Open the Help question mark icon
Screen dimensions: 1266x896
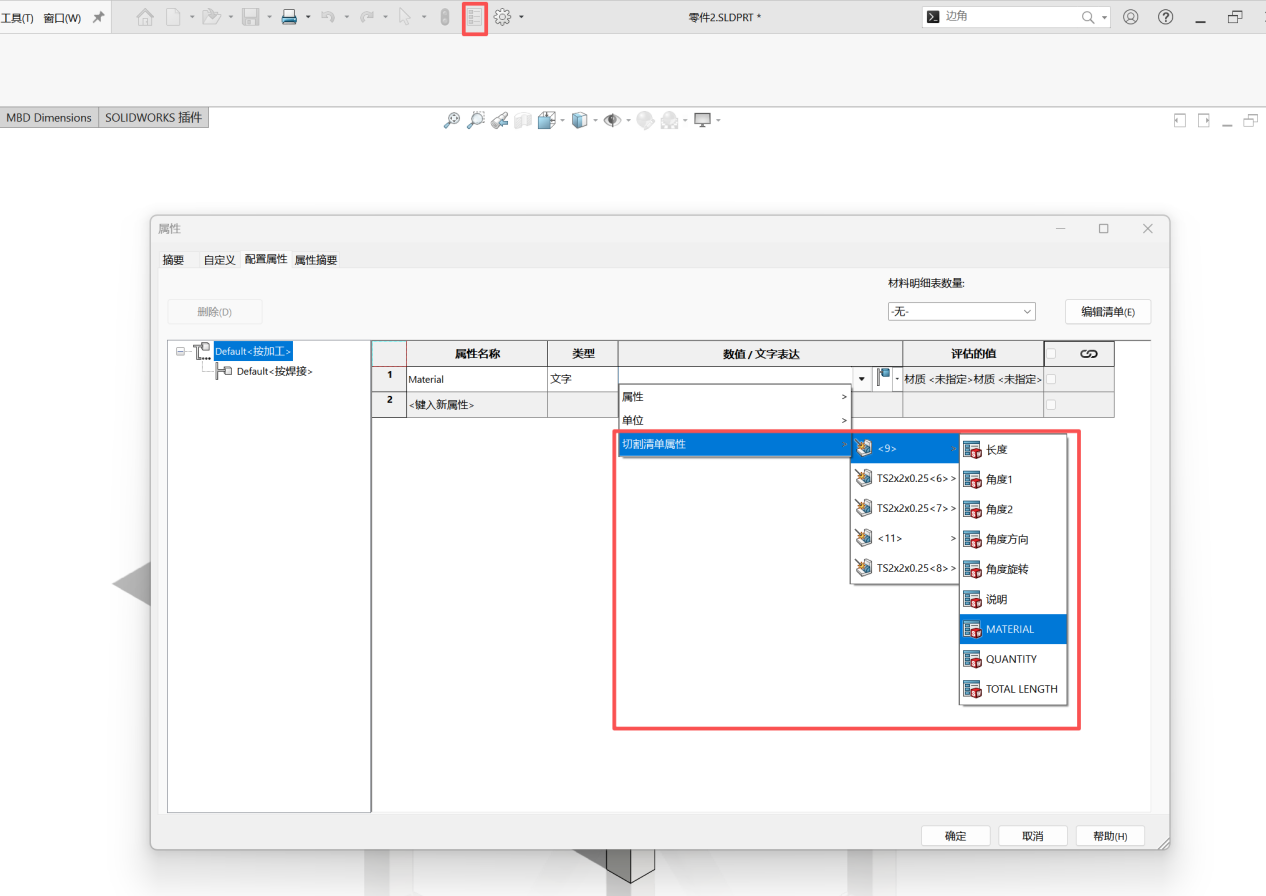pyautogui.click(x=1165, y=17)
